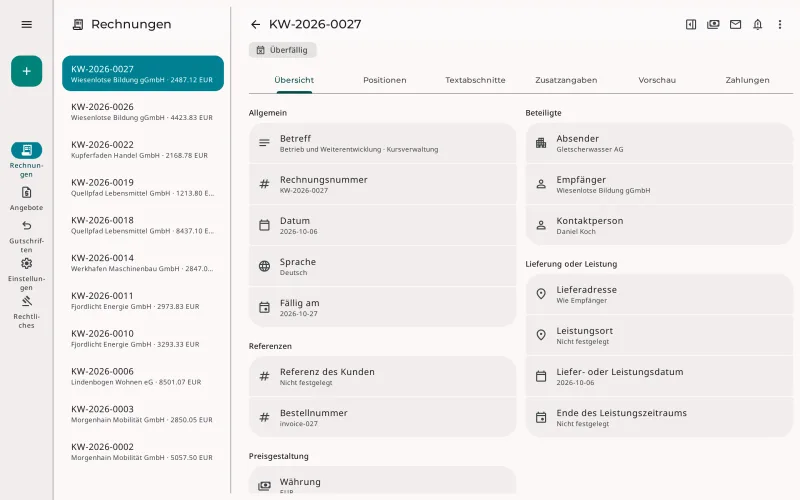Image resolution: width=800 pixels, height=500 pixels.
Task: Switch to the Vorschau tab
Action: coord(657,80)
